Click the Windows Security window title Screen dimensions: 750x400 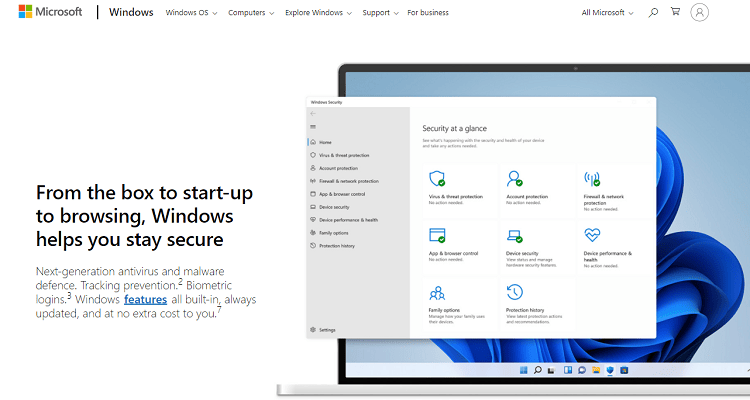point(326,102)
